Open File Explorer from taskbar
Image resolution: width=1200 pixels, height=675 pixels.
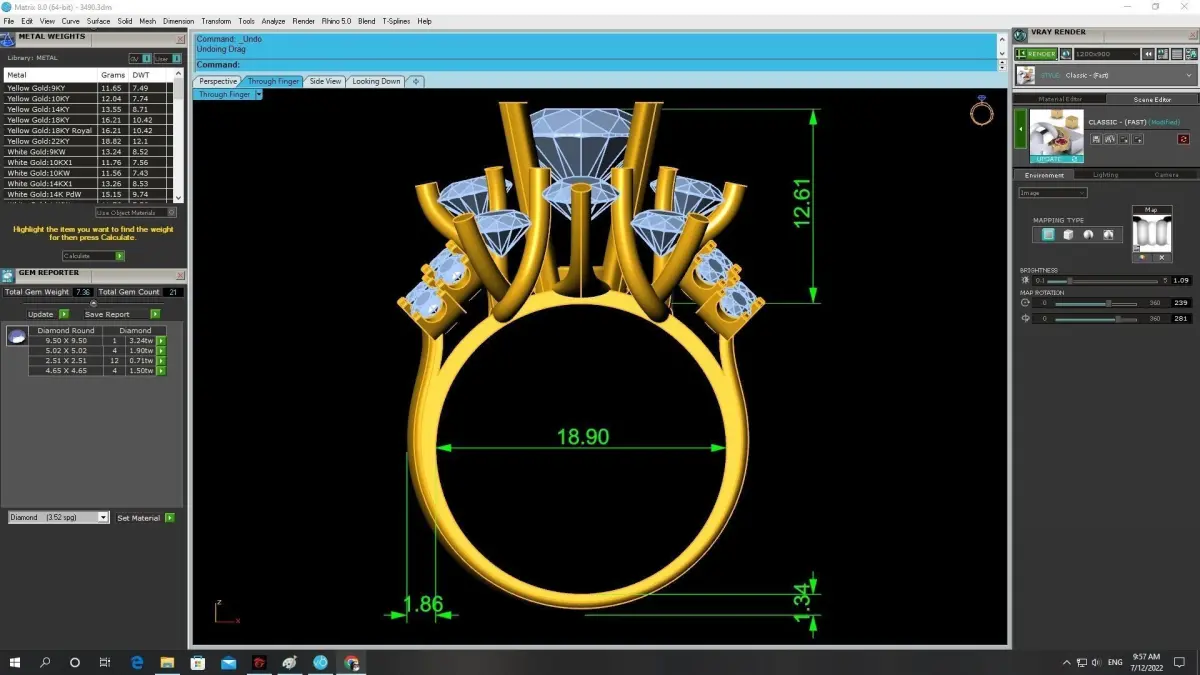(x=167, y=662)
